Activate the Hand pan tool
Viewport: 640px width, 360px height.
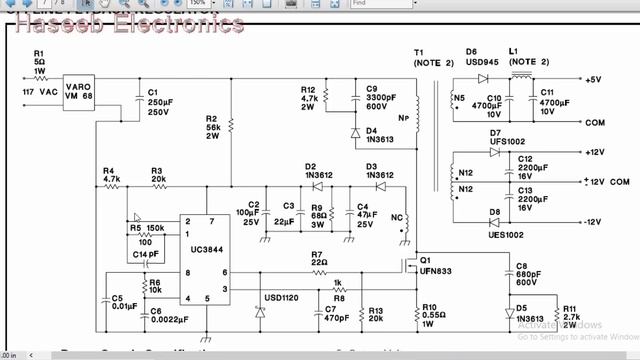(104, 3)
